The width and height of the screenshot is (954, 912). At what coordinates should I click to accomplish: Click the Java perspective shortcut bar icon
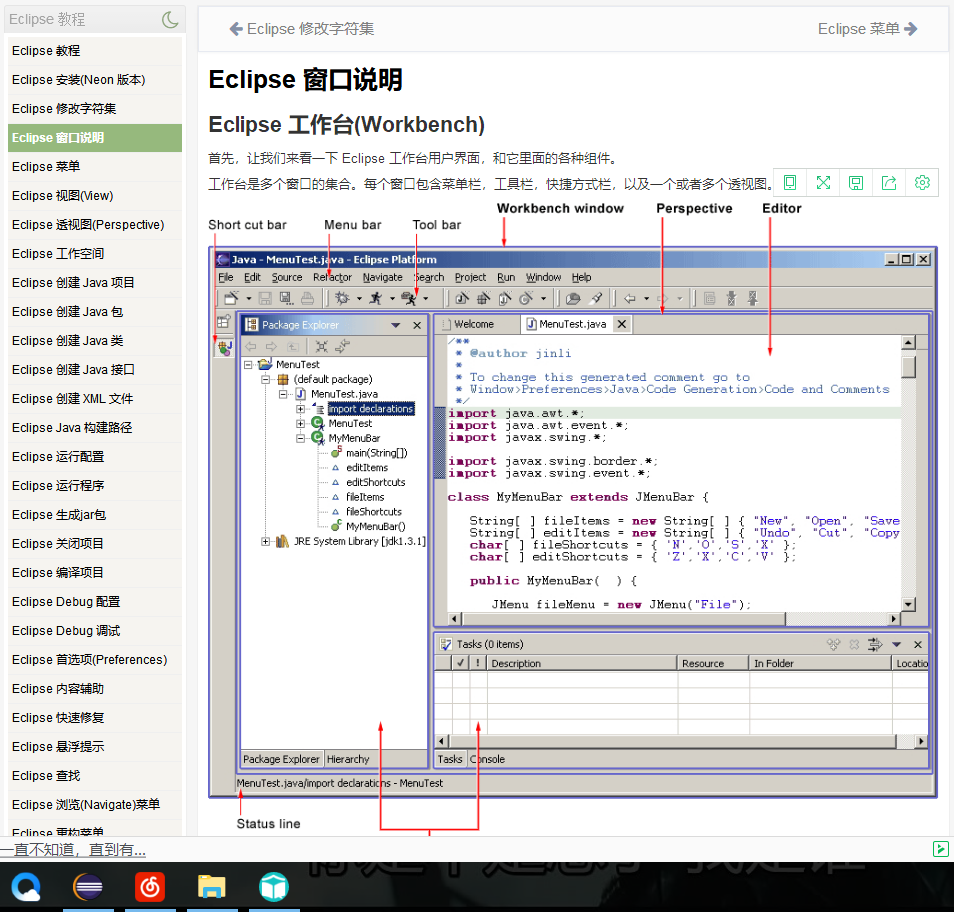pos(225,348)
